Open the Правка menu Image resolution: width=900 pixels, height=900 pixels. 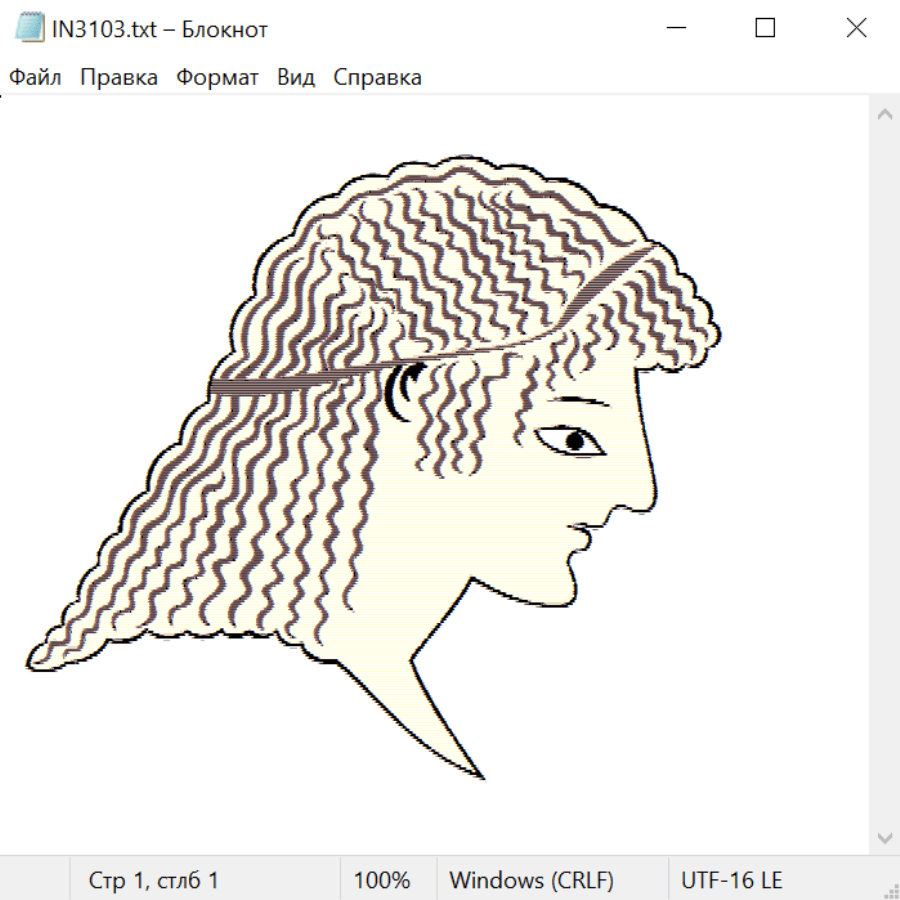coord(119,78)
